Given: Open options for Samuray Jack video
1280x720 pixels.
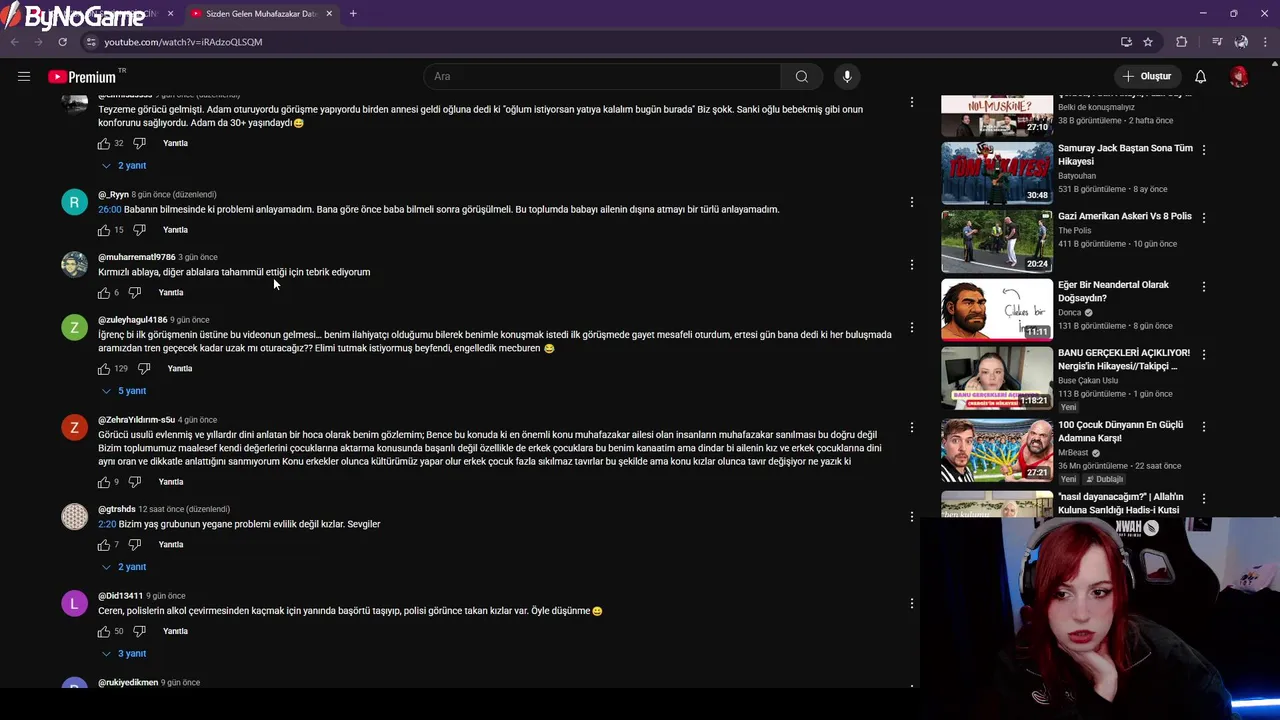Looking at the screenshot, I should point(1203,149).
